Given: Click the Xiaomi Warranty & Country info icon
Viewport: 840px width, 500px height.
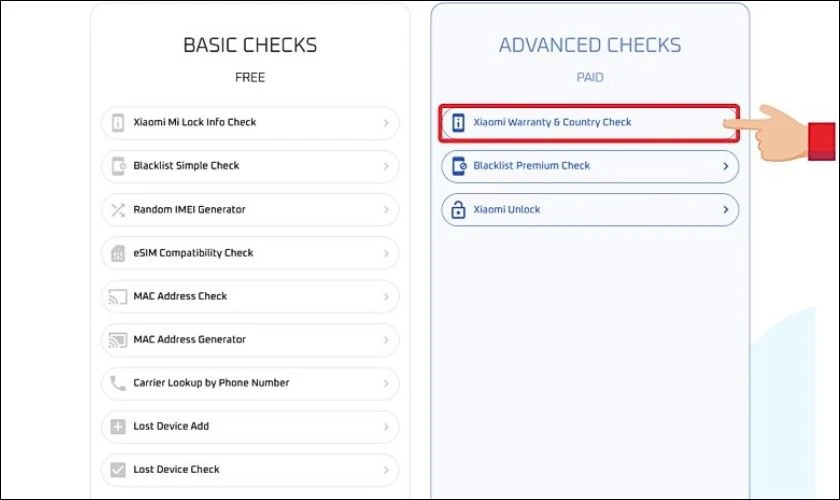Looking at the screenshot, I should coord(458,123).
